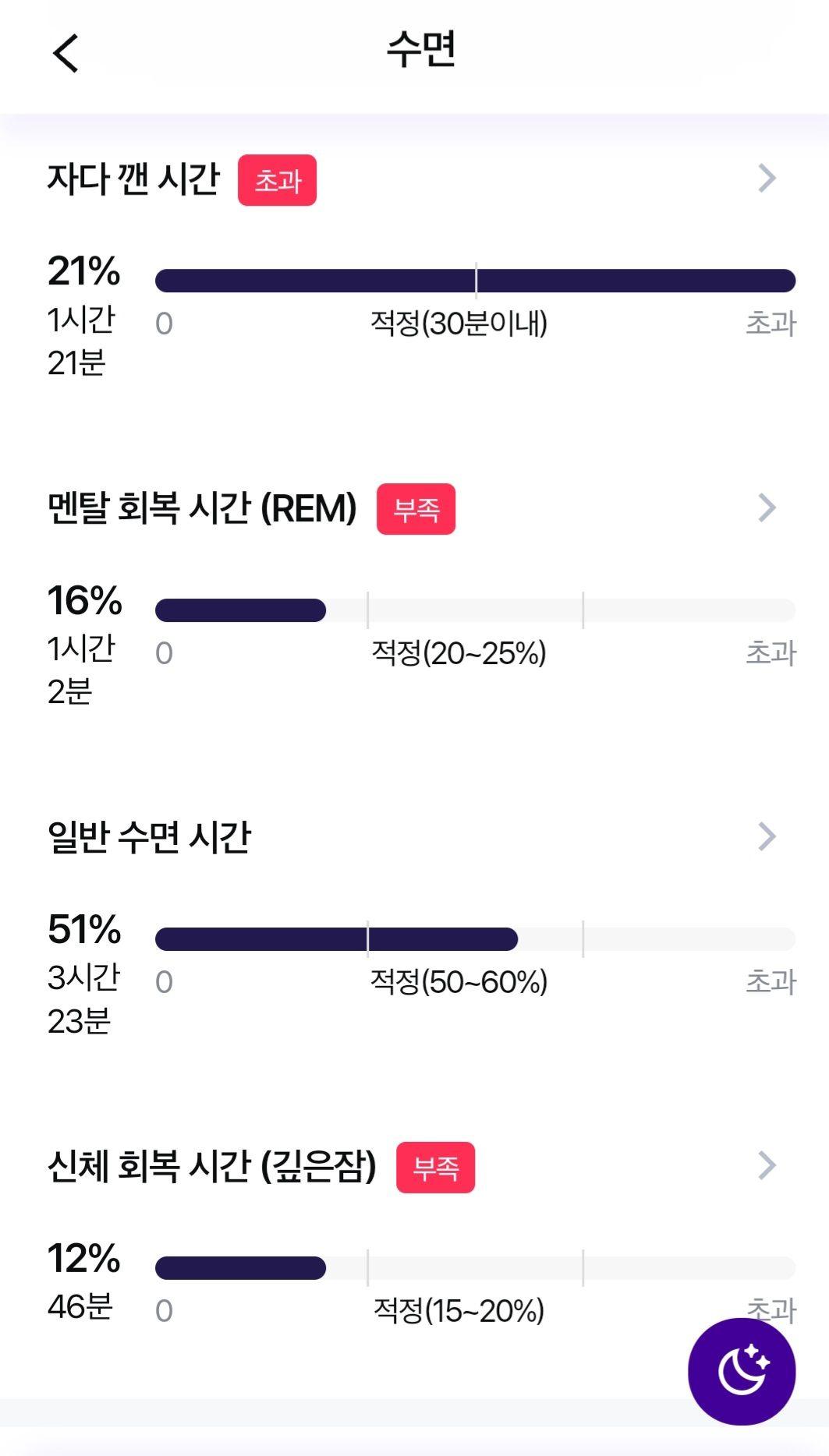Open the 일반 수면 시간 heading
Image resolution: width=829 pixels, height=1456 pixels.
149,837
